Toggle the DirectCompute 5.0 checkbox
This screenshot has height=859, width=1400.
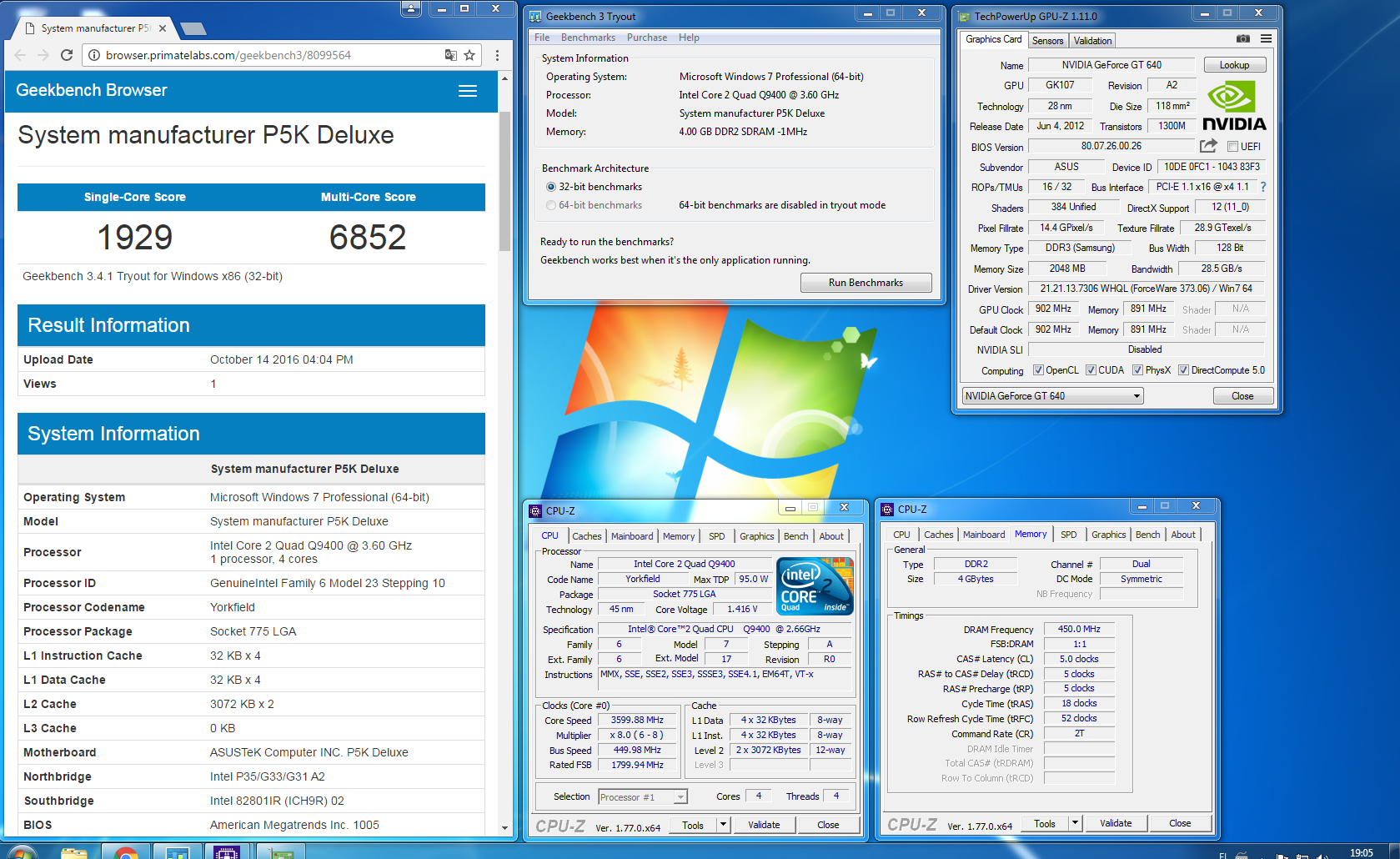[x=1183, y=370]
